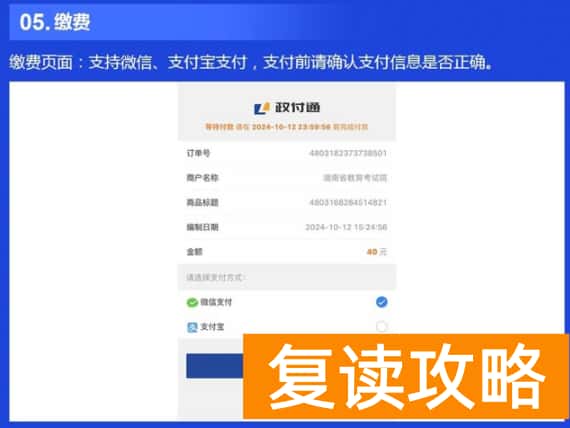Click the 商户名称 label
The width and height of the screenshot is (570, 428).
[x=202, y=178]
